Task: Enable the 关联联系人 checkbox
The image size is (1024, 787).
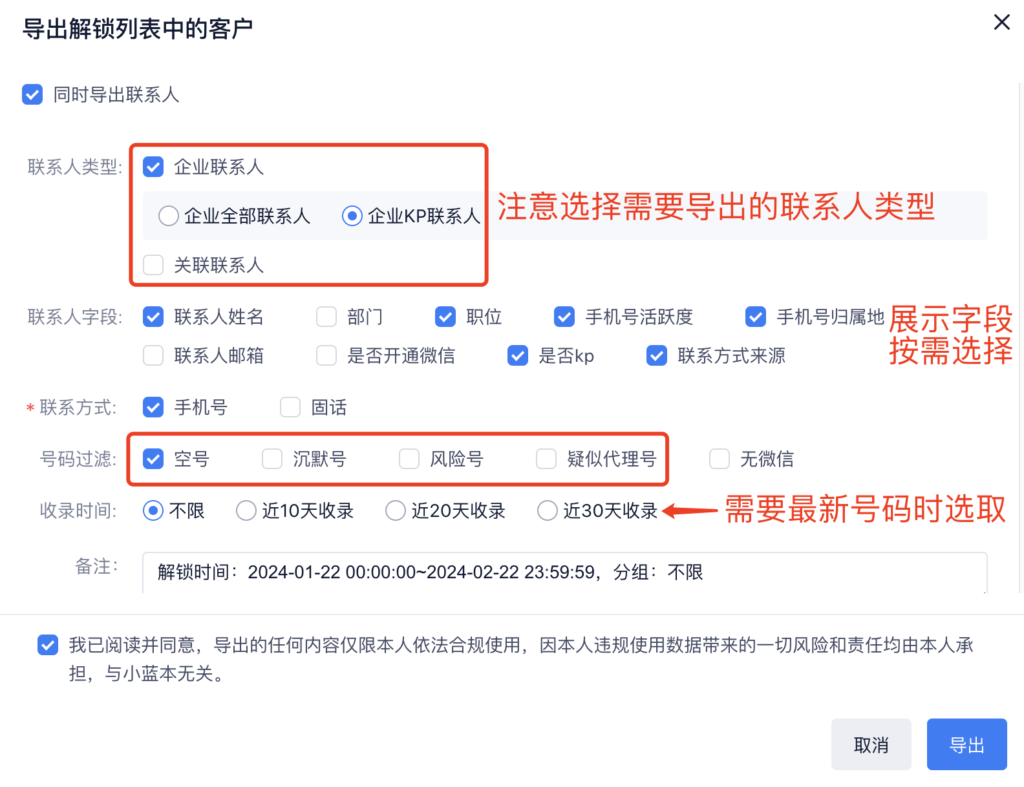Action: coord(153,265)
